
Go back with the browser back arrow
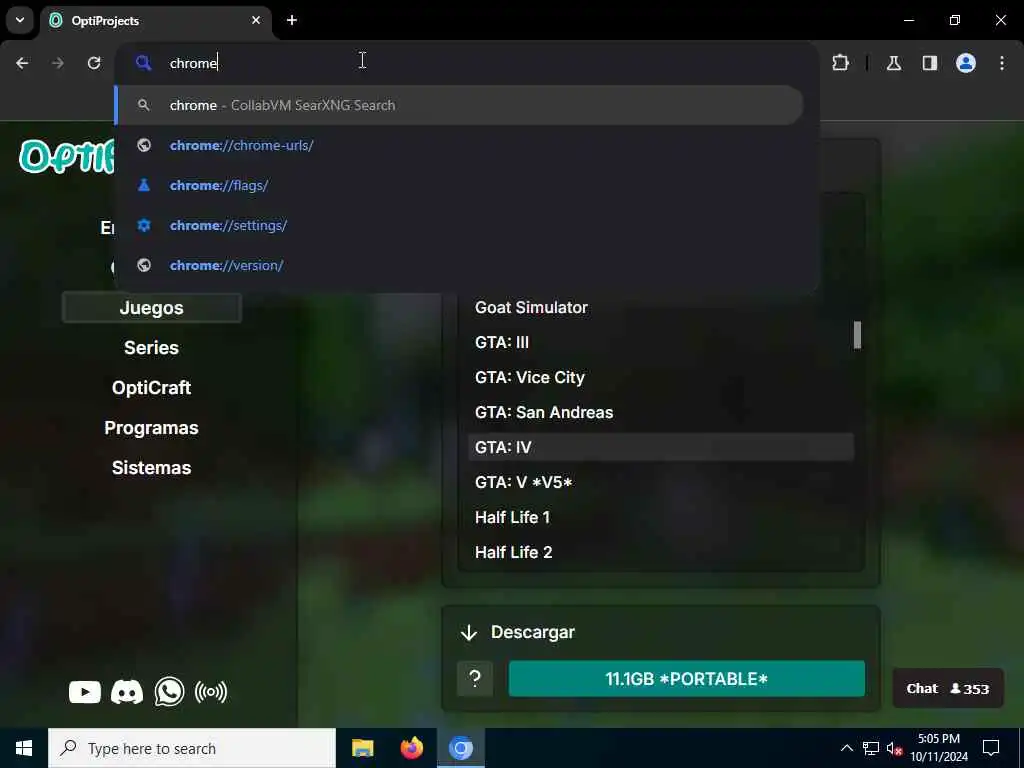tap(22, 63)
